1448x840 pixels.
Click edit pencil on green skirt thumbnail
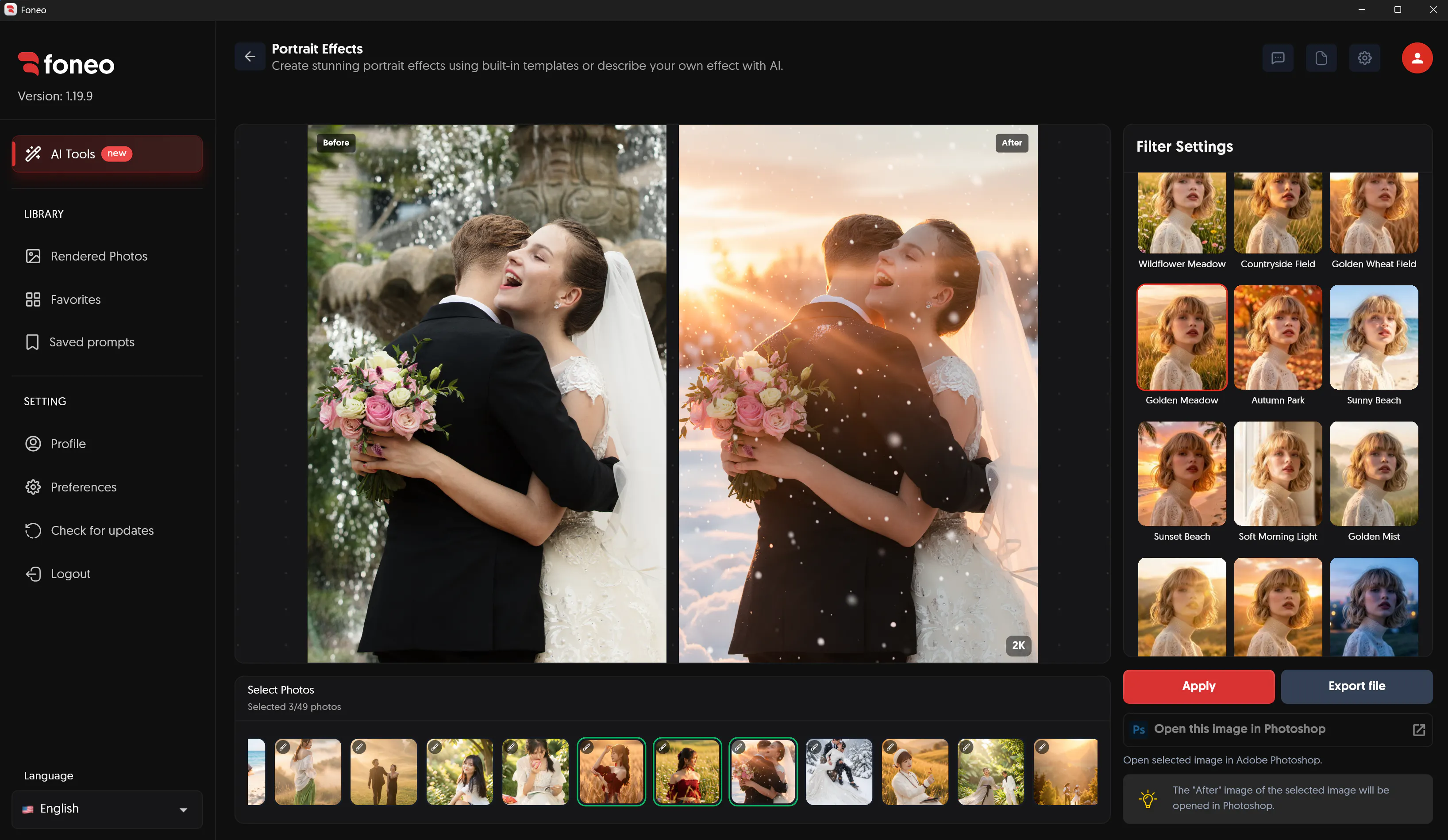[x=283, y=747]
